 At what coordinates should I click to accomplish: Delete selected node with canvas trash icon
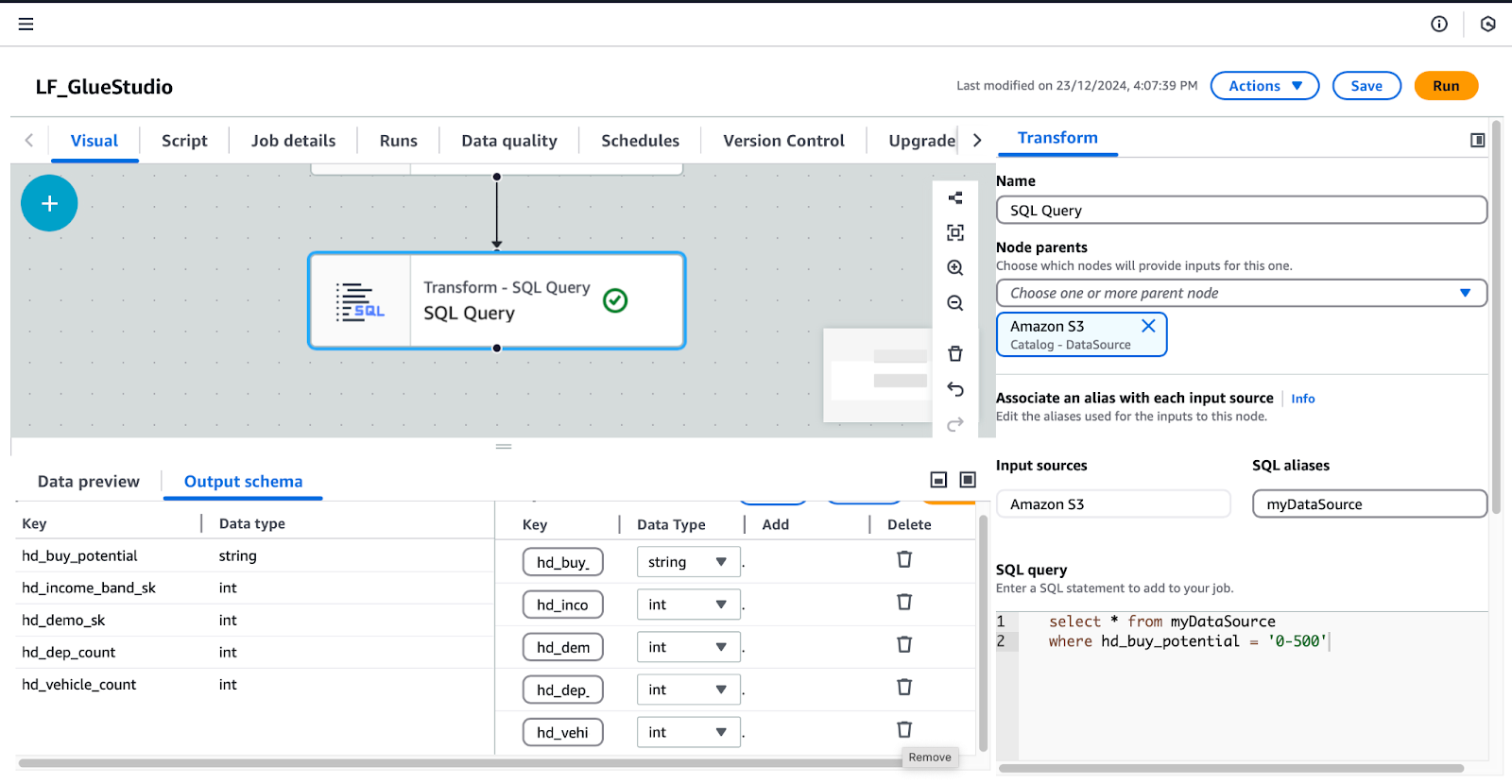click(x=955, y=353)
